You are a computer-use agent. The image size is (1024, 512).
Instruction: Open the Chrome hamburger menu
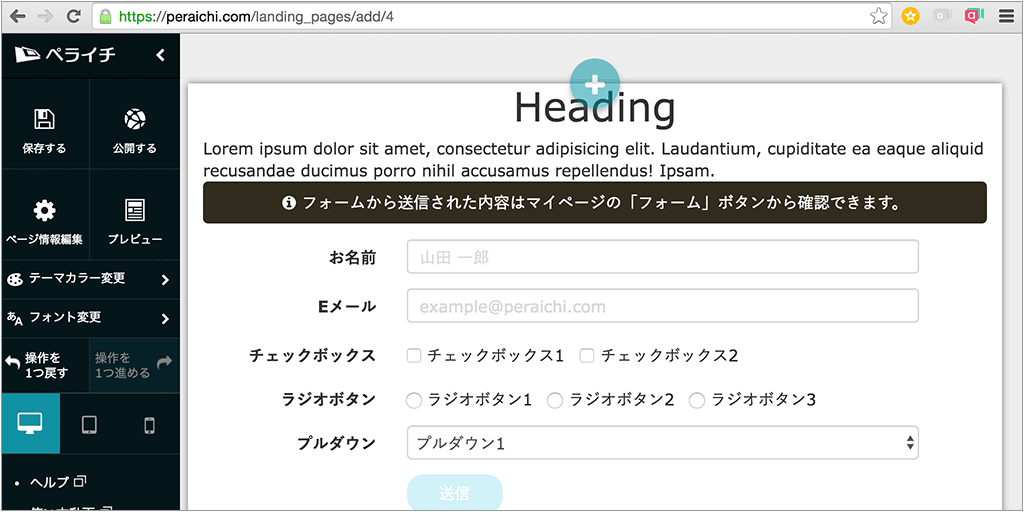click(1006, 16)
